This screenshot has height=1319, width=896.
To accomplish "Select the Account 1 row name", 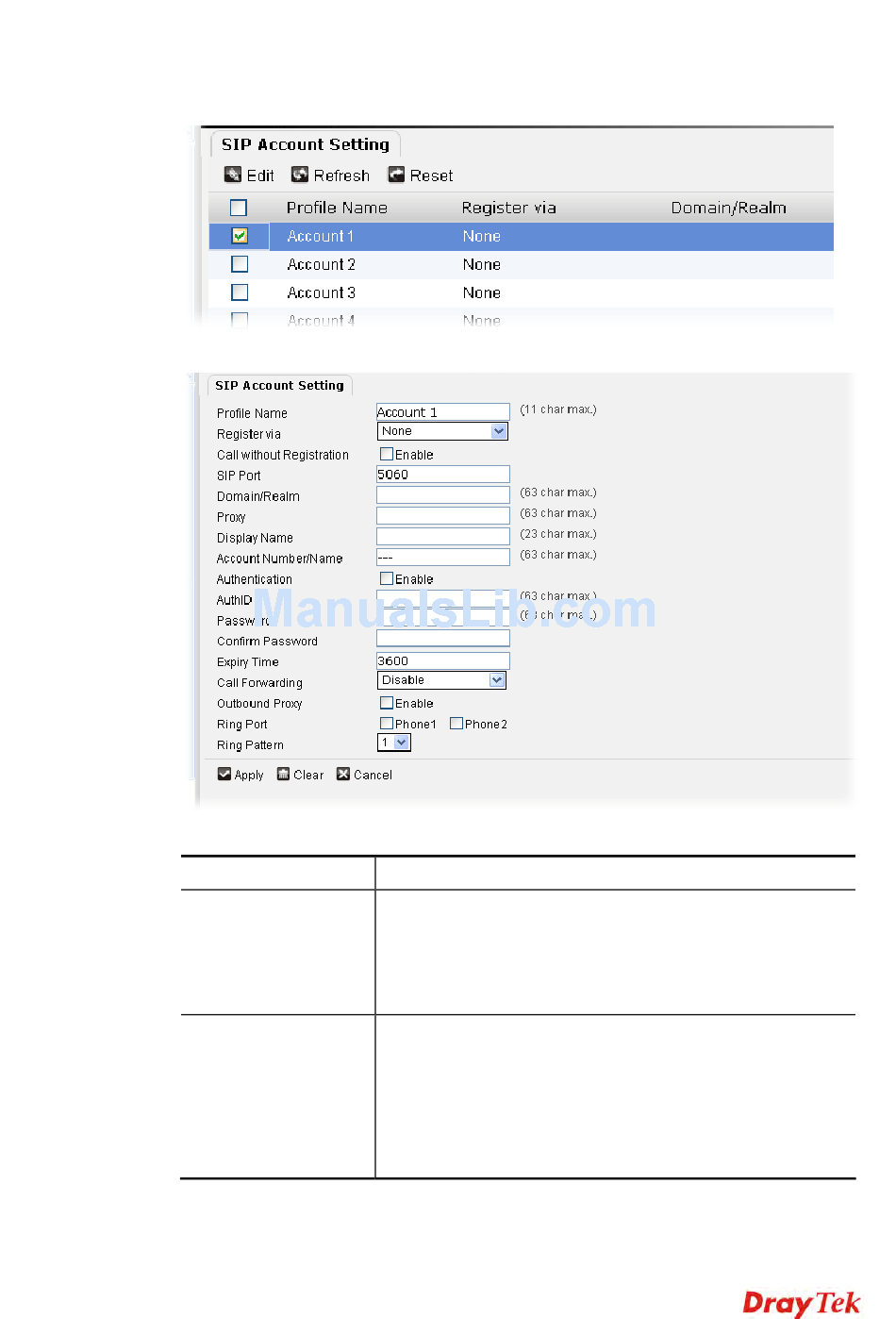I will tap(321, 236).
